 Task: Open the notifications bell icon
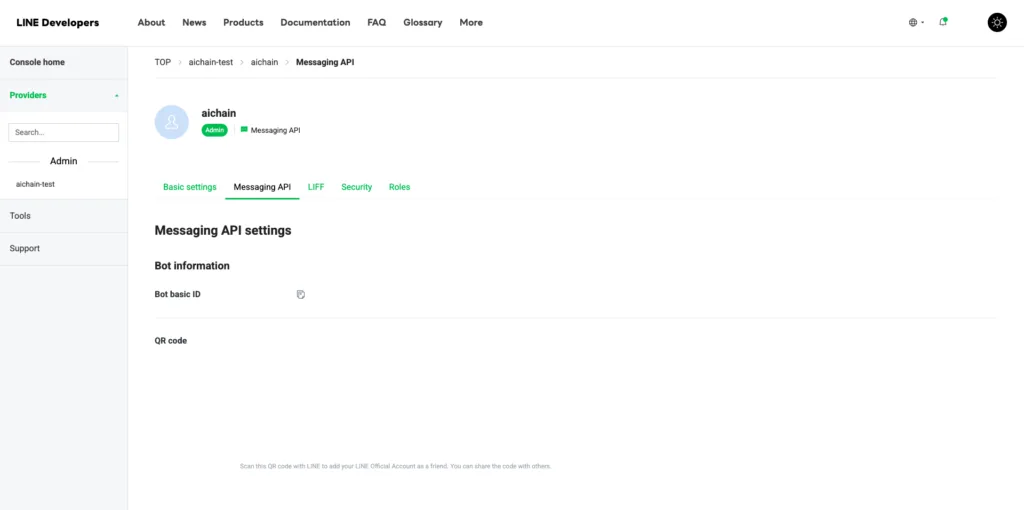pyautogui.click(x=943, y=22)
